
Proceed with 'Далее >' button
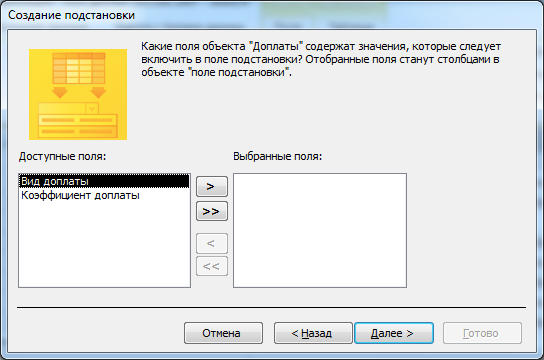[x=394, y=333]
